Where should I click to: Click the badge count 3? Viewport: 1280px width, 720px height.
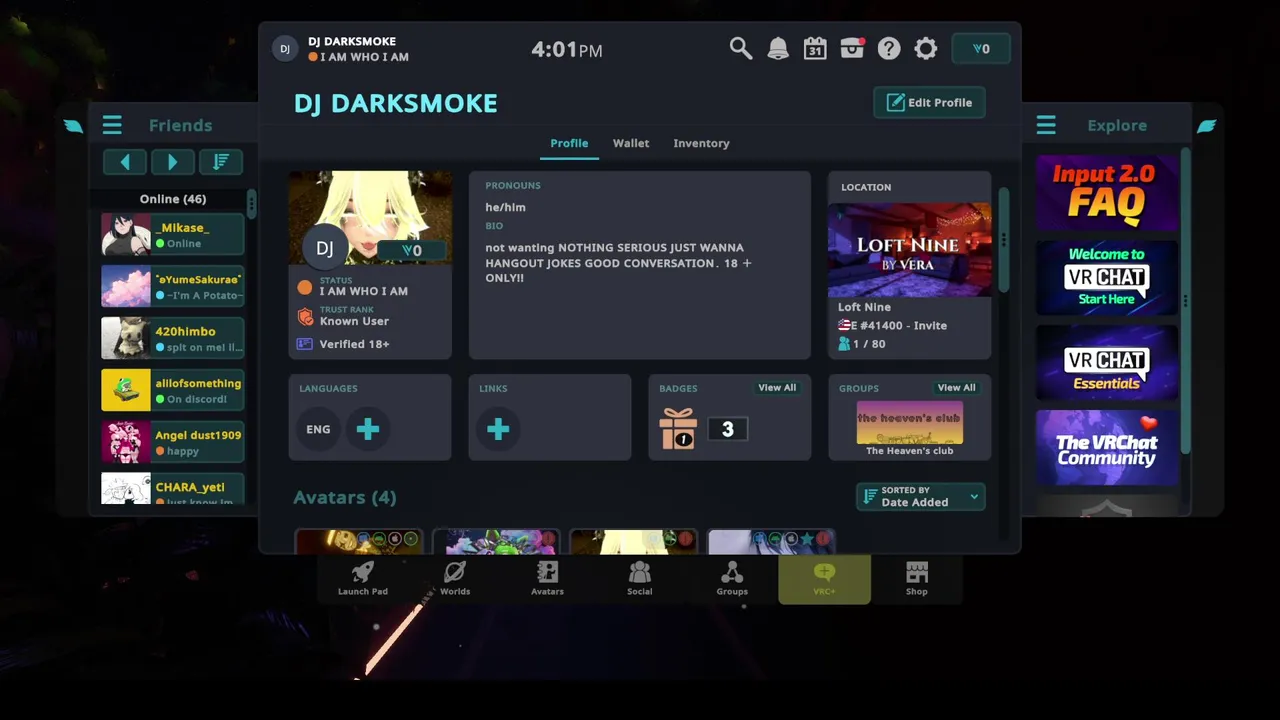pyautogui.click(x=727, y=429)
